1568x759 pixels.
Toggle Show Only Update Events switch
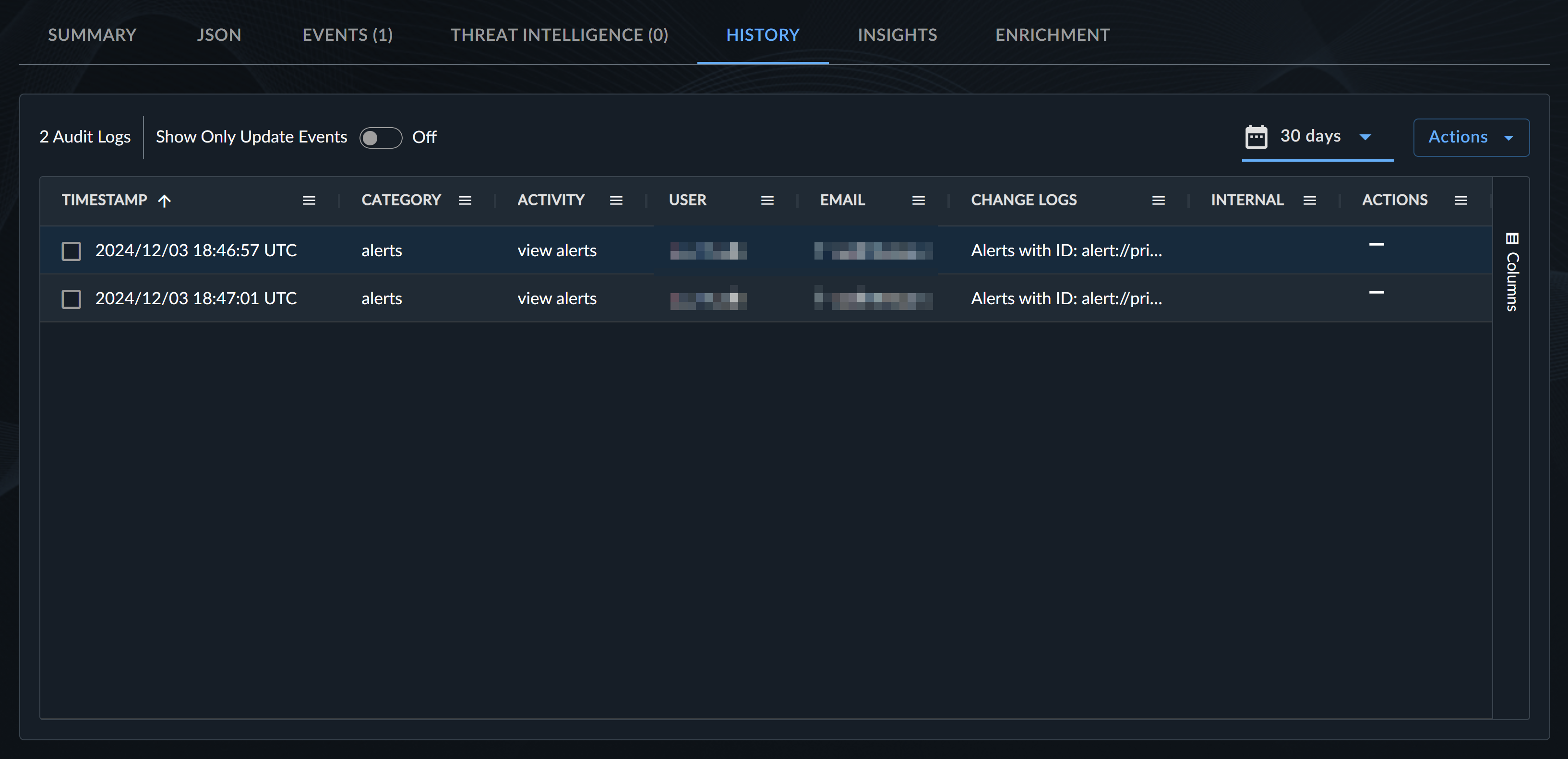(x=381, y=138)
